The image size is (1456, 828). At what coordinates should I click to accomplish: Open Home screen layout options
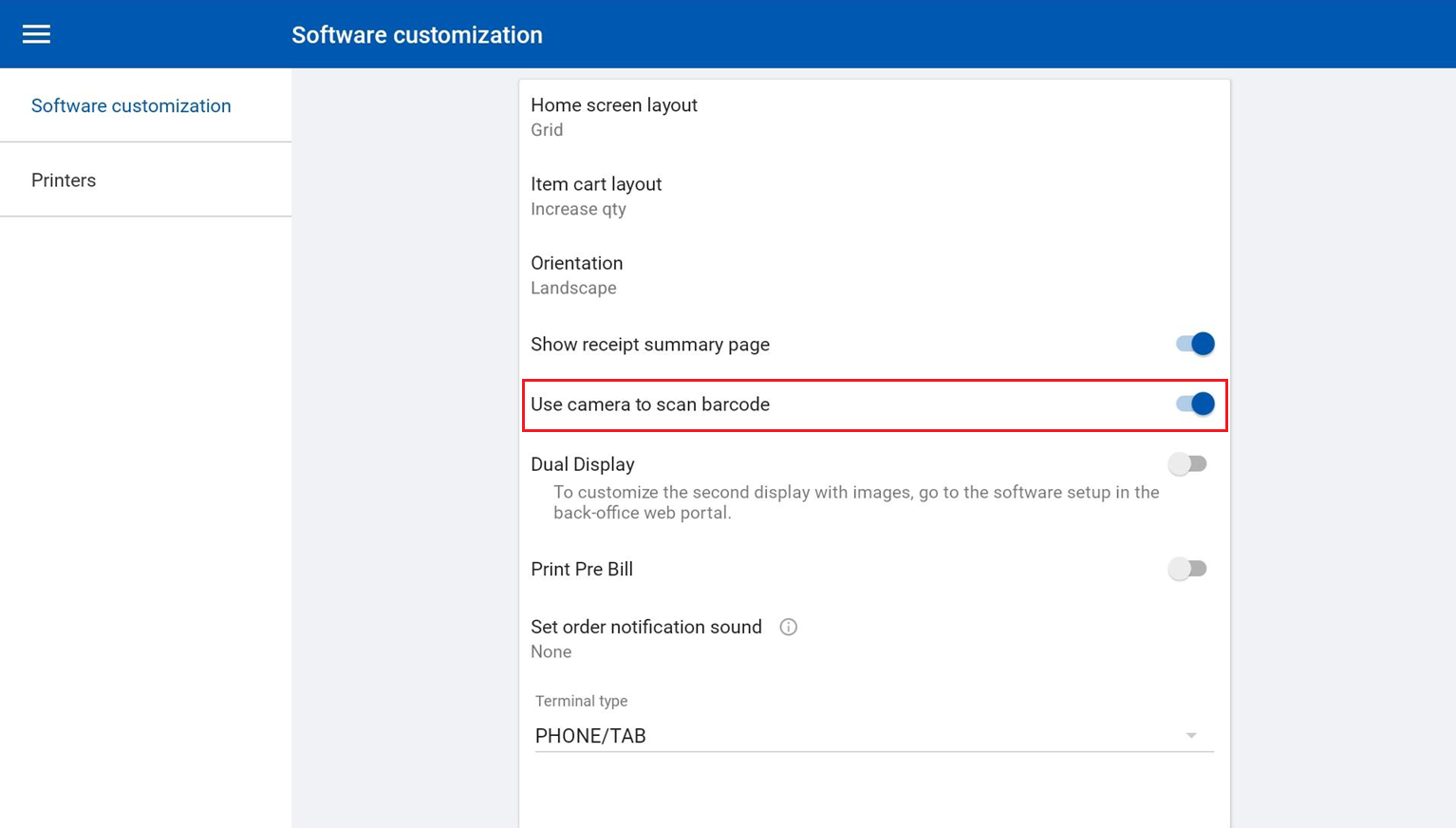click(614, 105)
